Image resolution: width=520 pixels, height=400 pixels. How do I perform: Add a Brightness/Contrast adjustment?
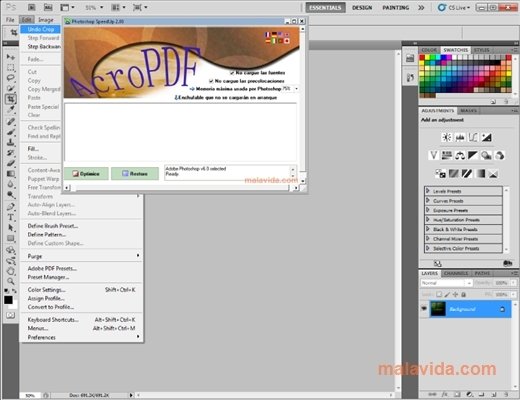click(x=447, y=137)
